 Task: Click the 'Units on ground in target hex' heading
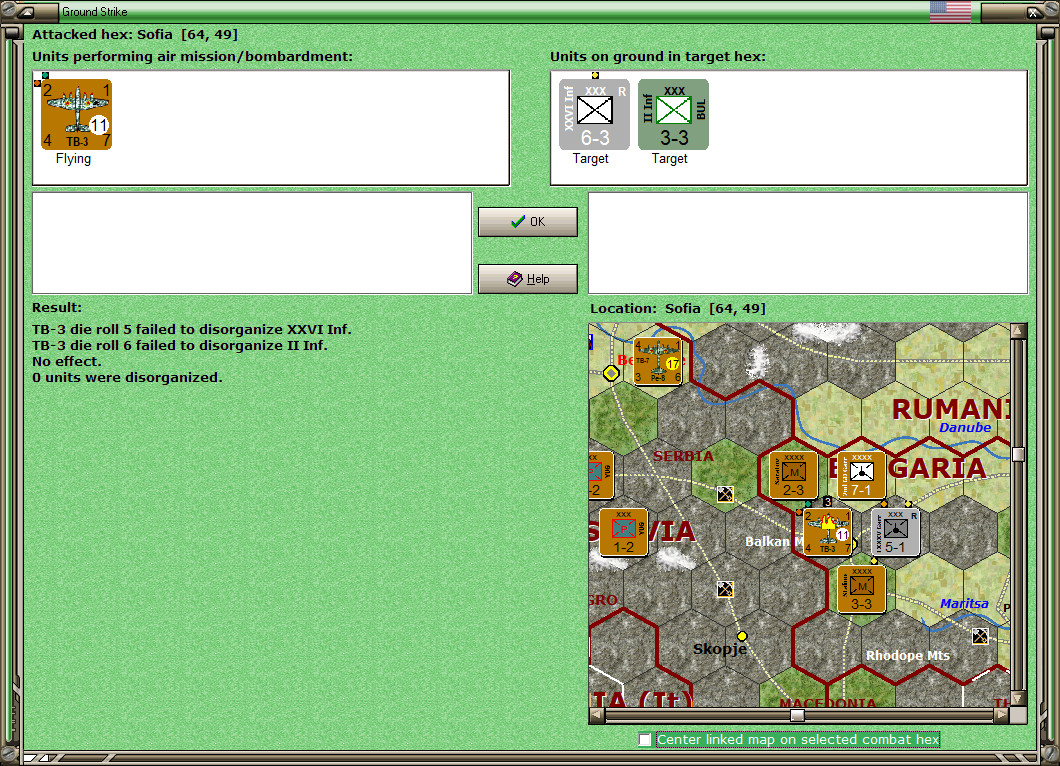click(658, 57)
